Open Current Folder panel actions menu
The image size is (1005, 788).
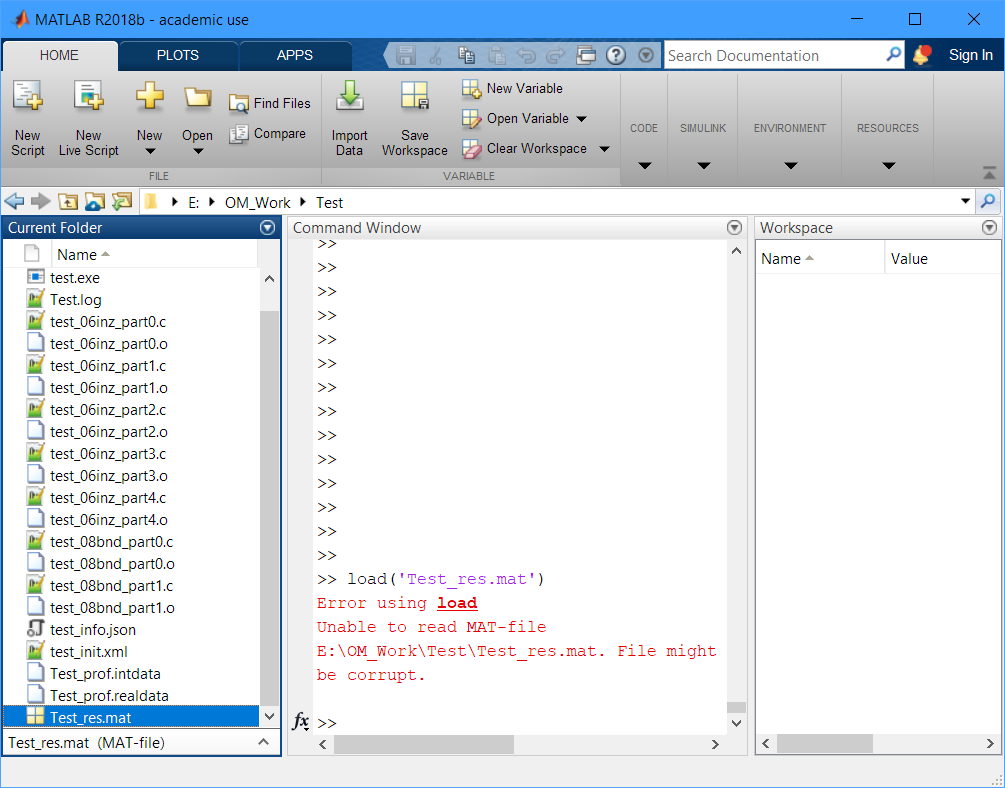click(x=267, y=228)
